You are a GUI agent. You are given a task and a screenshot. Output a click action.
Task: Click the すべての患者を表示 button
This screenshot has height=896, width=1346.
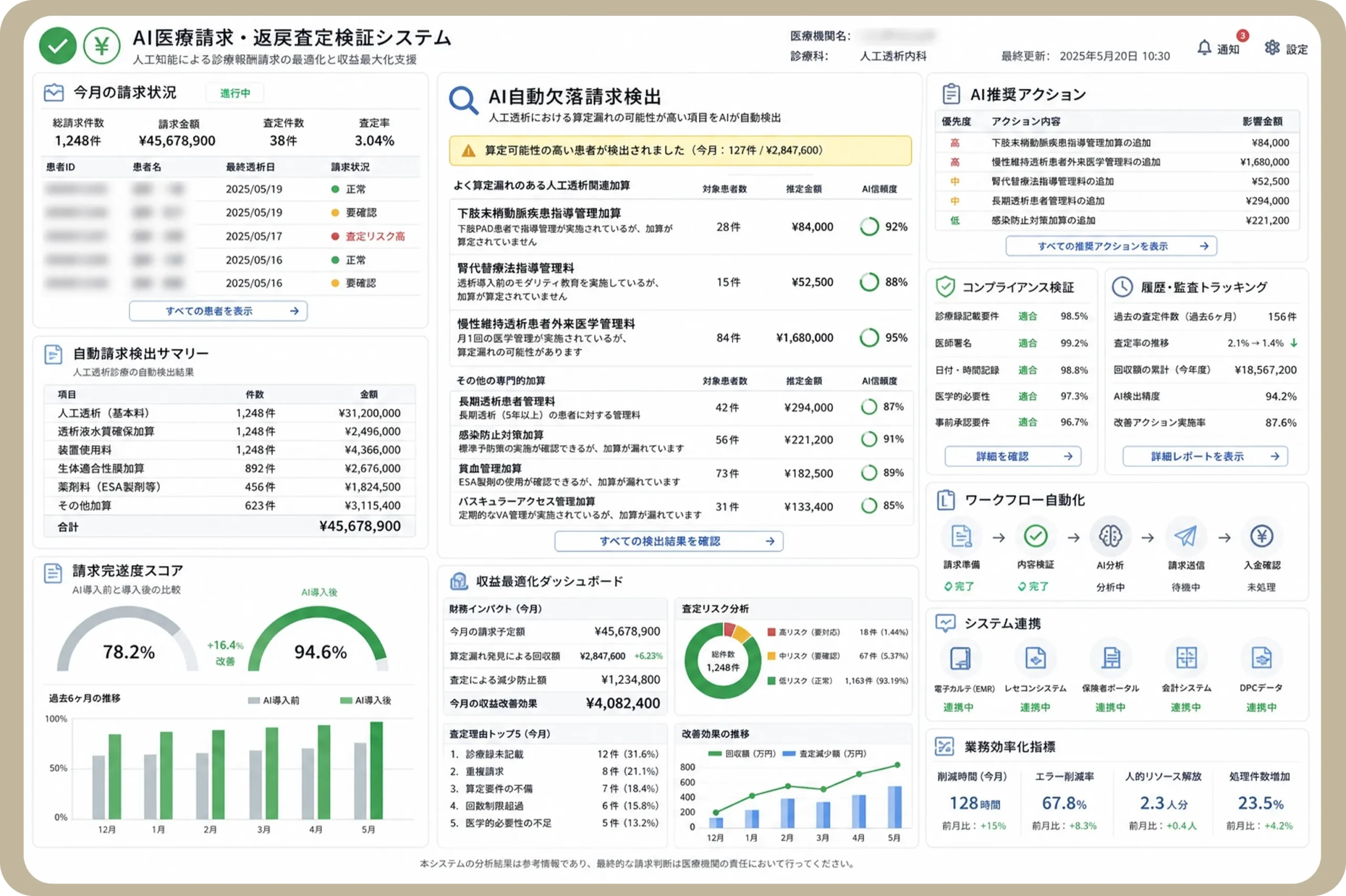click(218, 311)
